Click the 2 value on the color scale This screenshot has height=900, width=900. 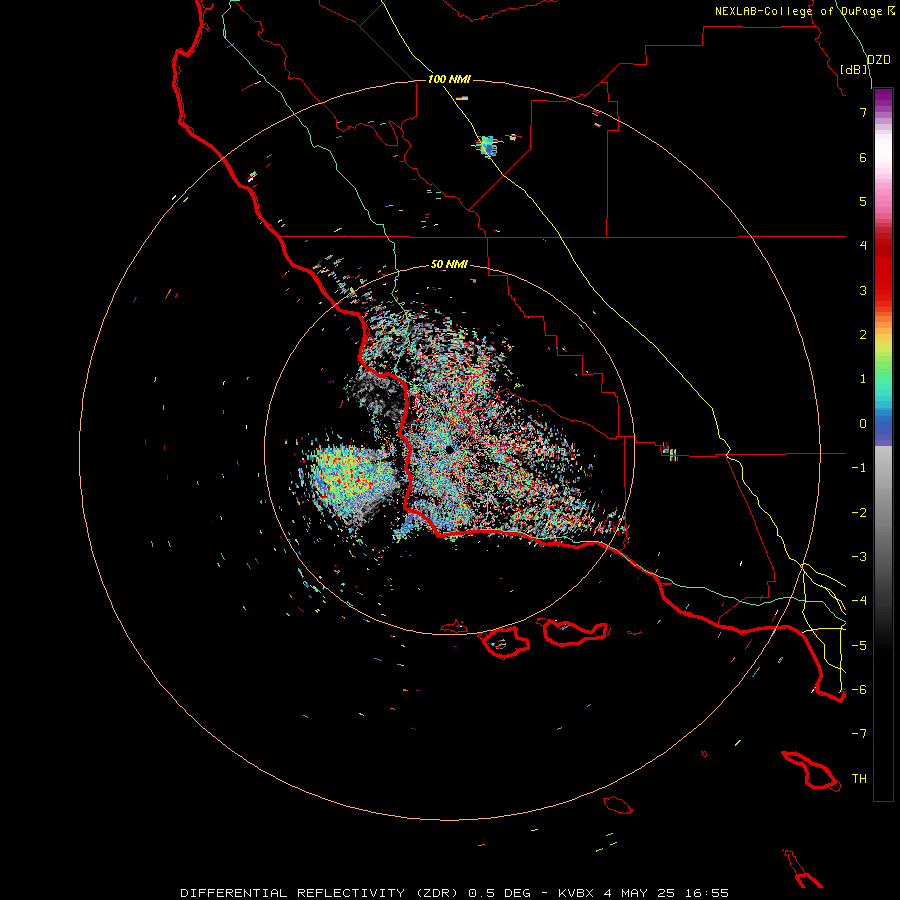(x=863, y=335)
